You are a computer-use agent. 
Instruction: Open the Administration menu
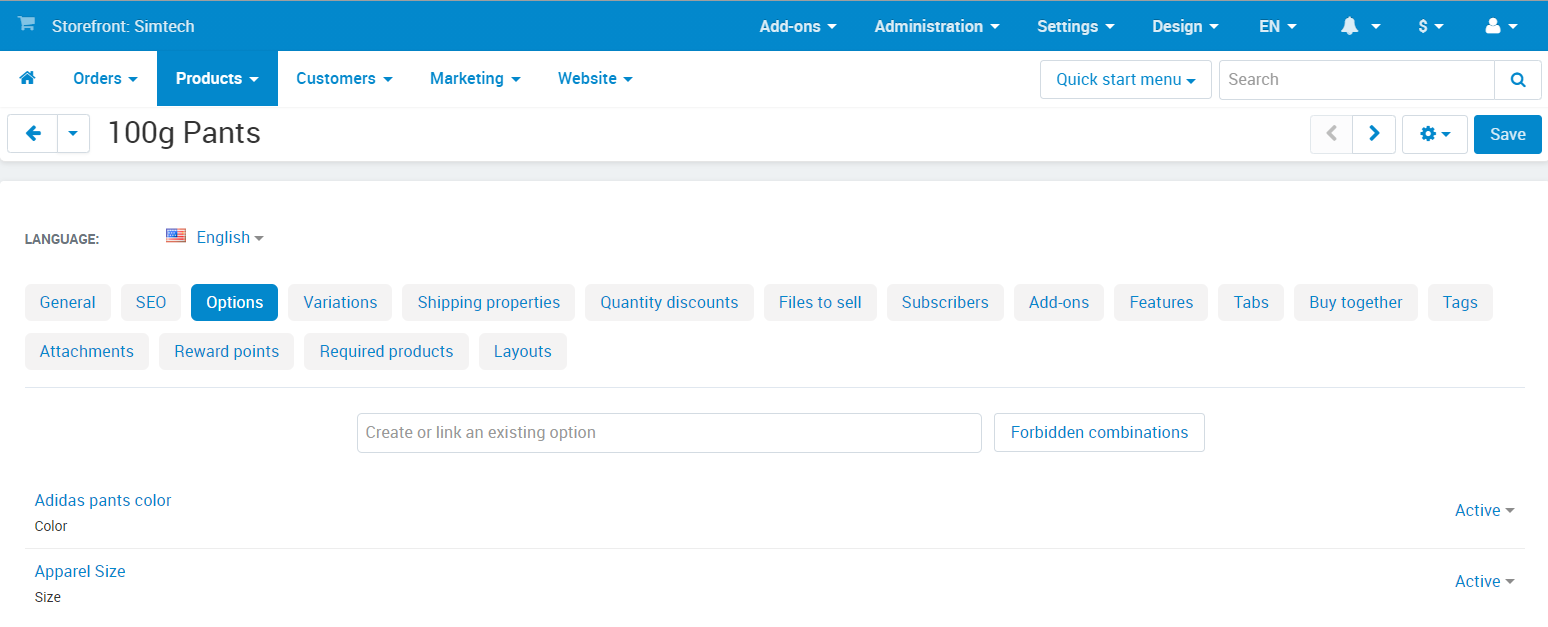(936, 27)
